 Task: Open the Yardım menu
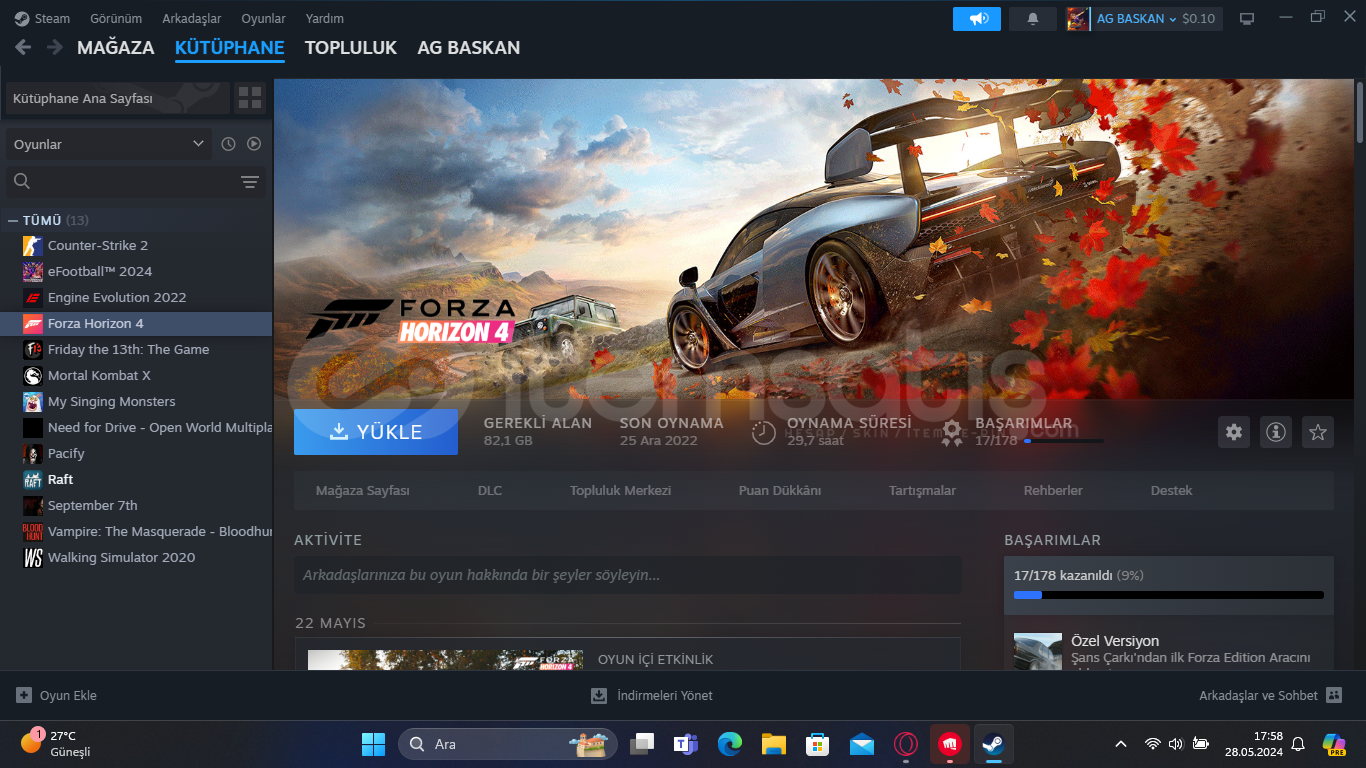(325, 19)
